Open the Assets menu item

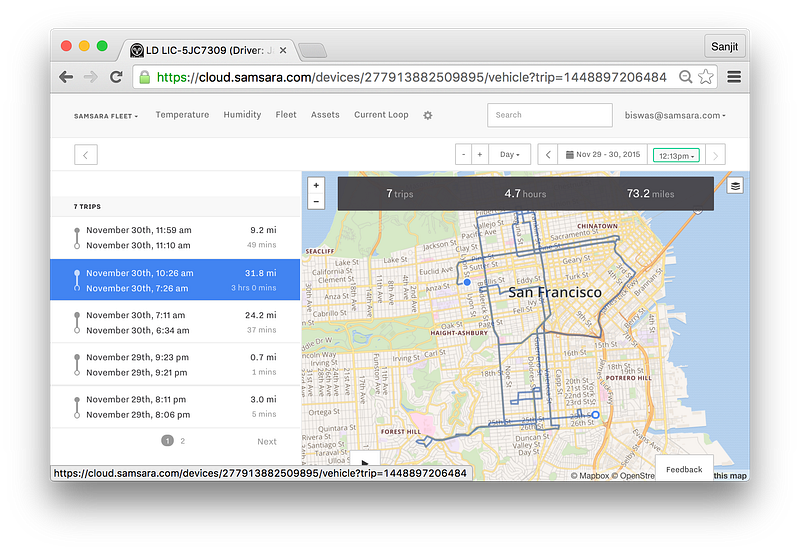coord(325,115)
